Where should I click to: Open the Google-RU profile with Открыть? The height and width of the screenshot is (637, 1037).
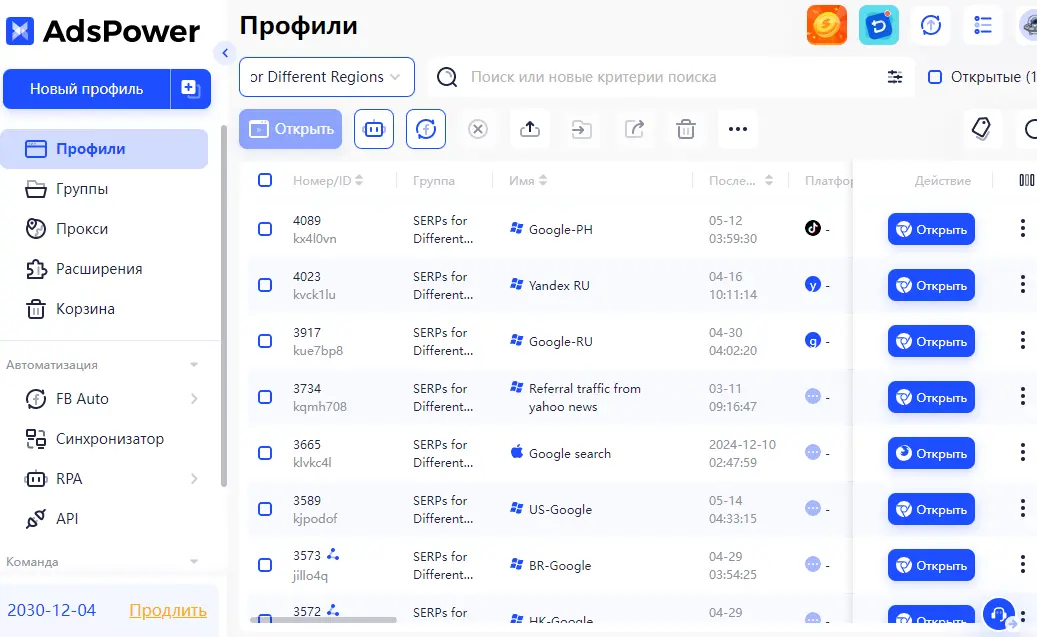click(x=931, y=341)
